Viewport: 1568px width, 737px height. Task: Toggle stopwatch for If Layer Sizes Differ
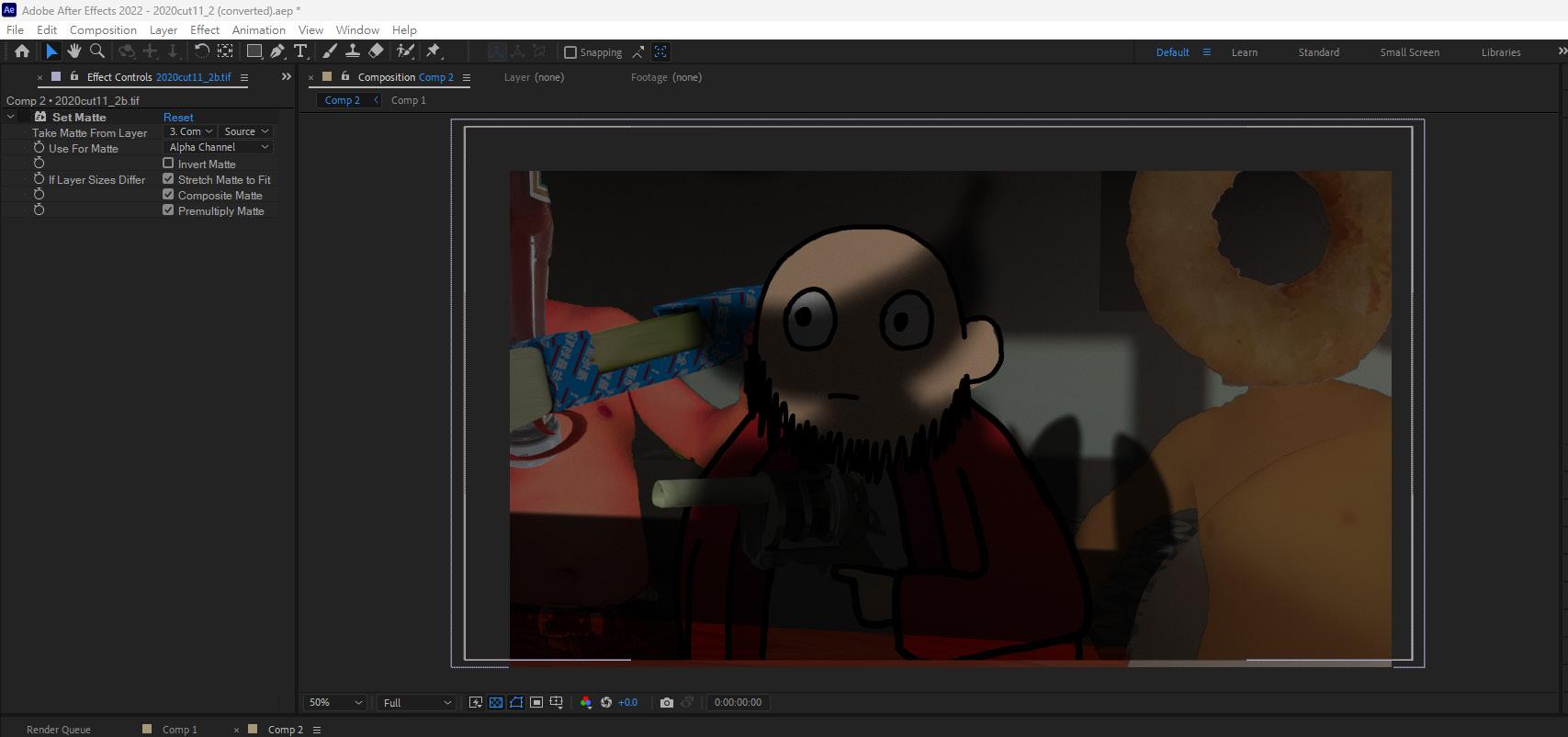39,179
